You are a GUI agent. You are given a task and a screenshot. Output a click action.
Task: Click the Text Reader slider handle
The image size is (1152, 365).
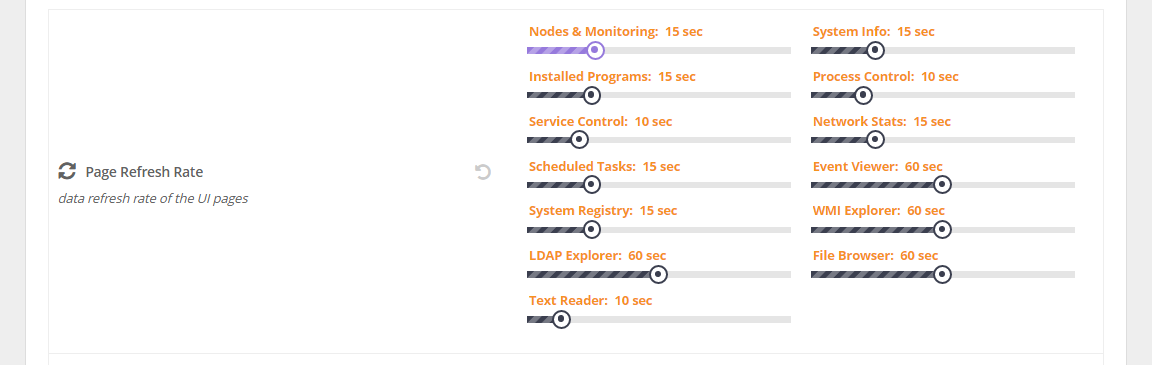click(x=561, y=319)
